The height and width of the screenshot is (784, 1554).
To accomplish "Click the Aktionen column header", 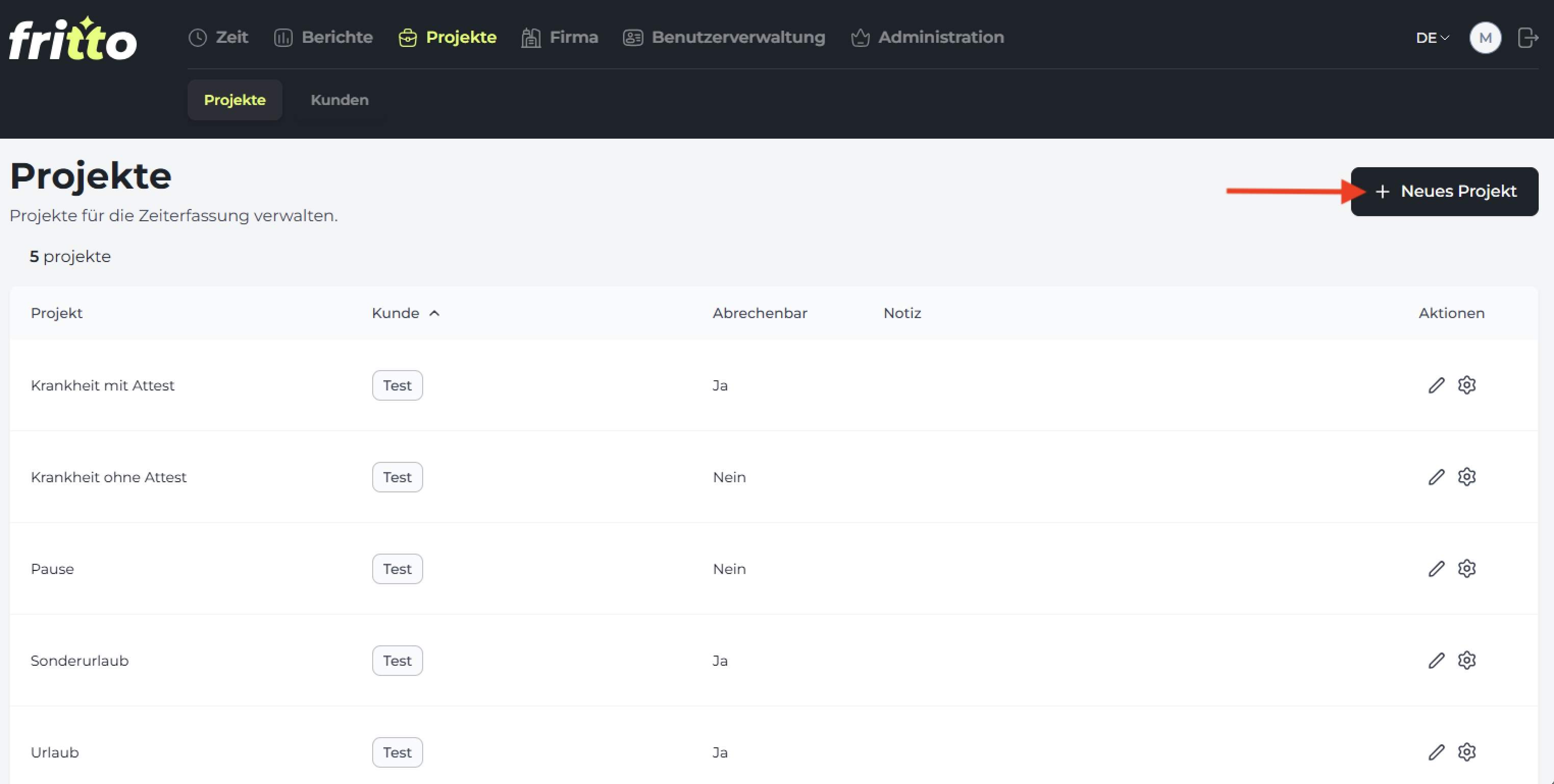I will pos(1452,313).
